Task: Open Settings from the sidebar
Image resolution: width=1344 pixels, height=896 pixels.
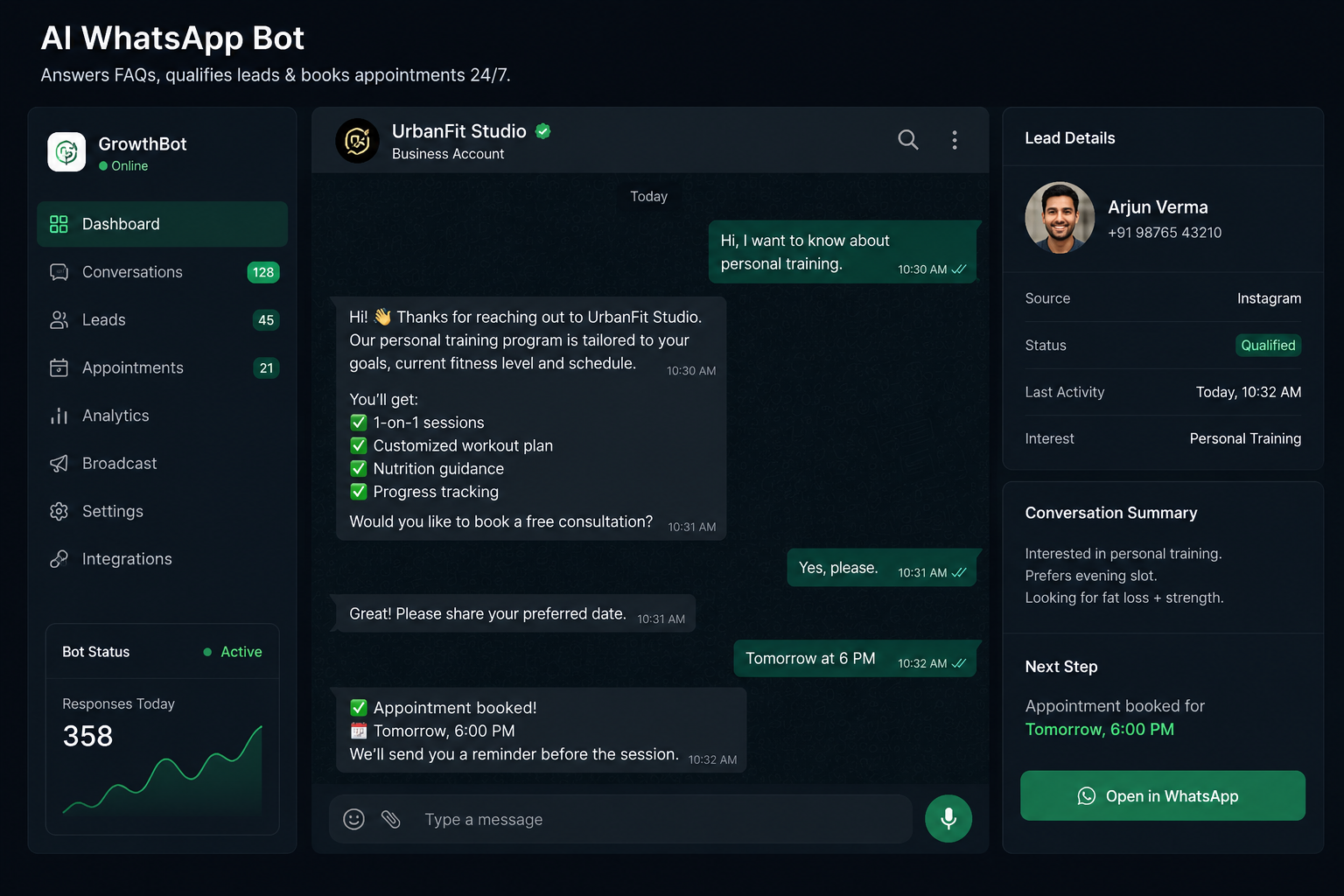Action: pyautogui.click(x=162, y=511)
